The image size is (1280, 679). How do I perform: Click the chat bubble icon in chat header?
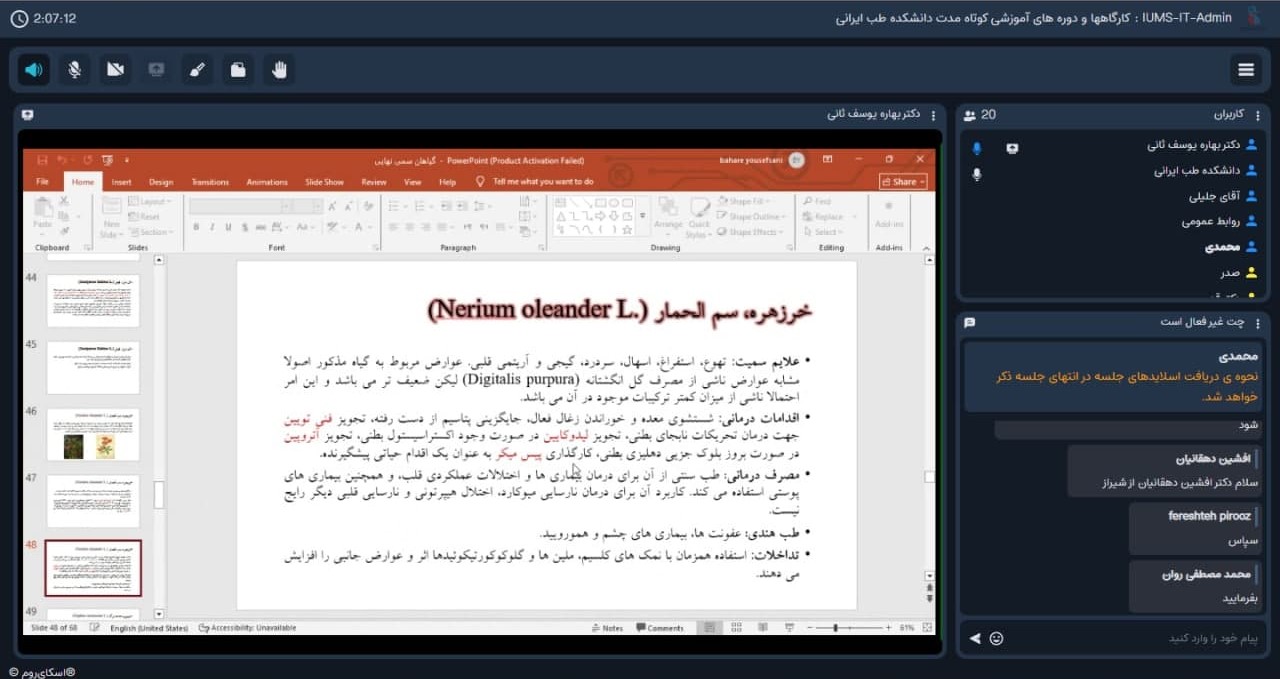pyautogui.click(x=970, y=322)
